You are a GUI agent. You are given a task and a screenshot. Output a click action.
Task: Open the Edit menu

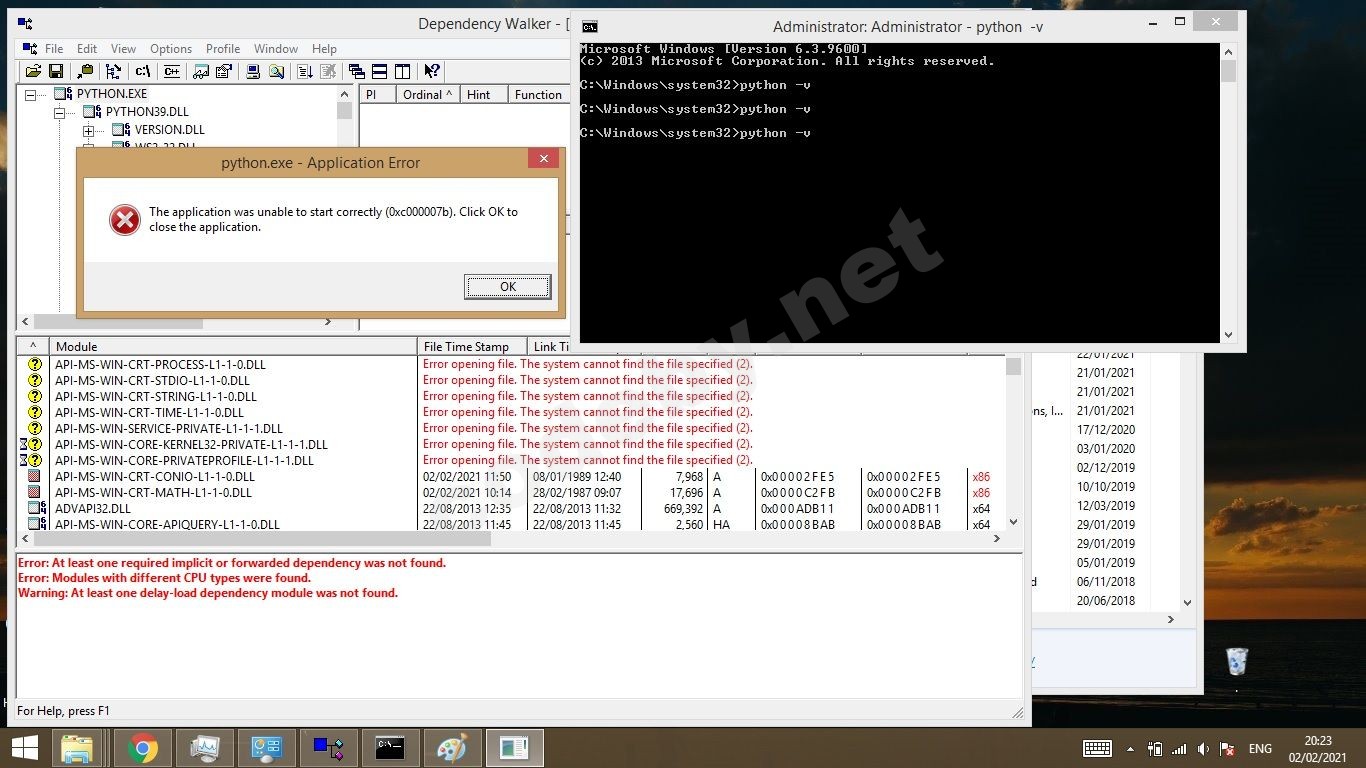coord(87,48)
